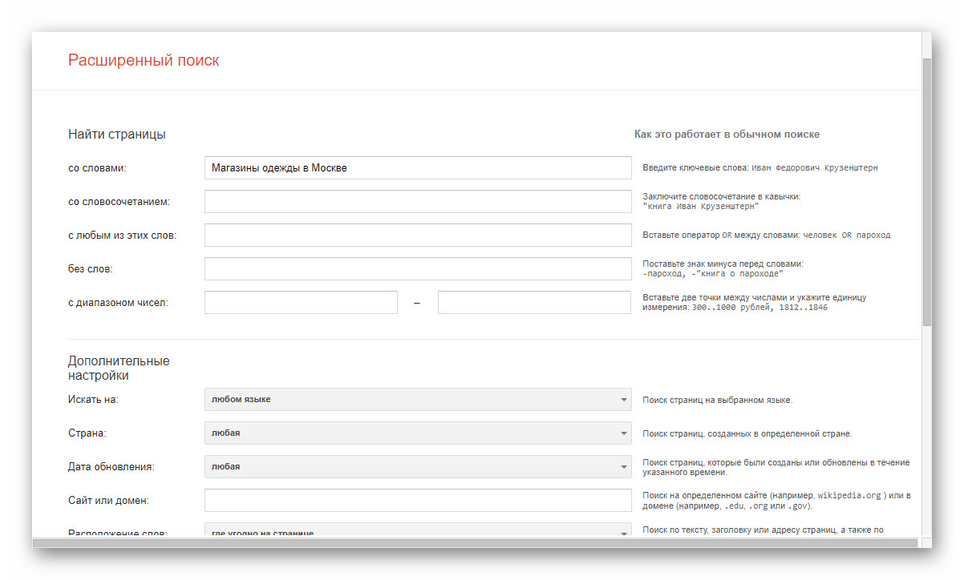Click 'Как это работает в обычном поиске' text
This screenshot has width=964, height=580.
click(x=727, y=134)
